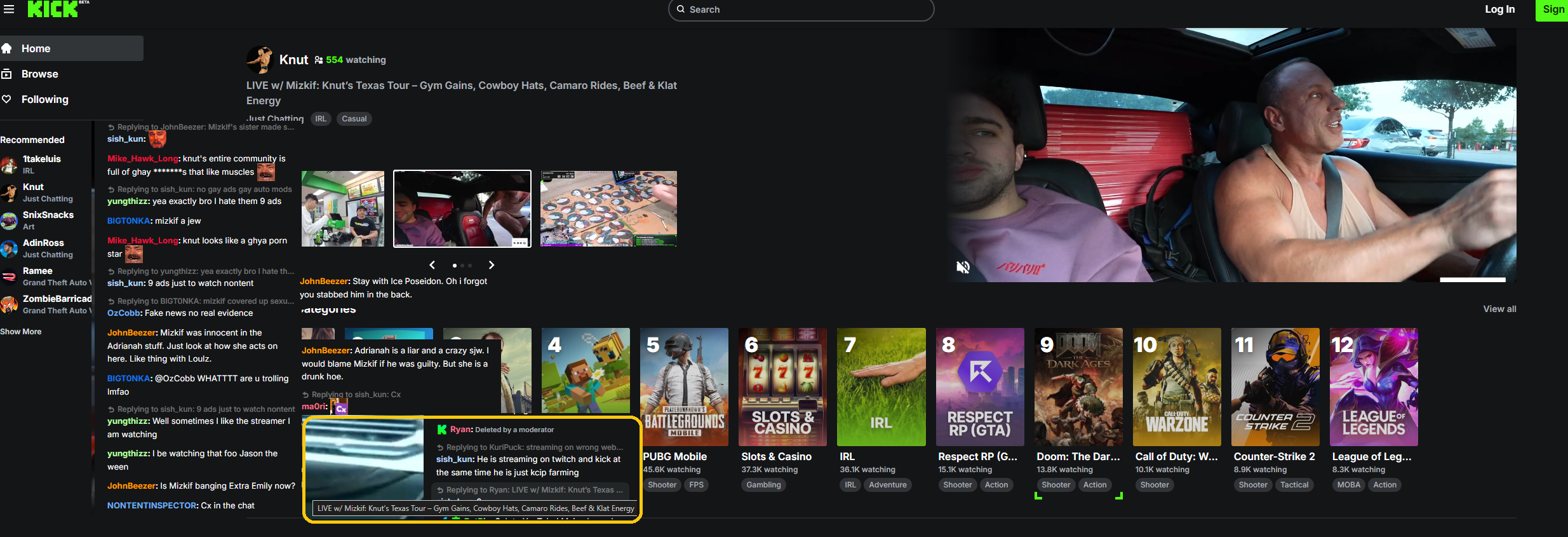Viewport: 1568px width, 537px height.
Task: Click Kick badge icon next to Ryan
Action: (442, 430)
